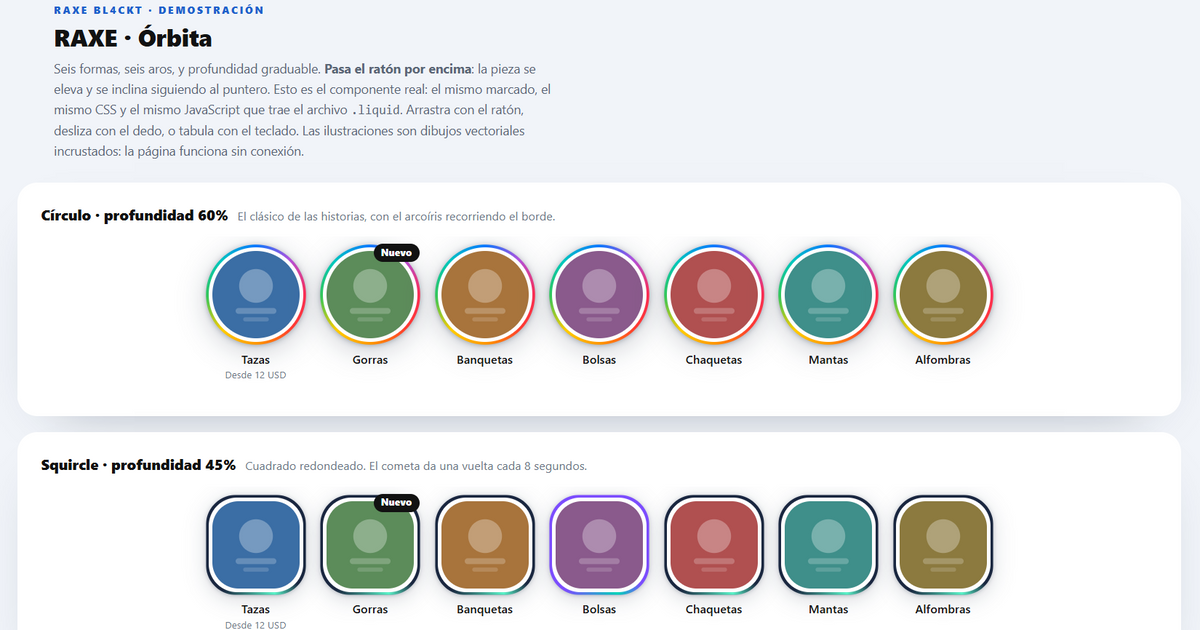Click the Tazas label in the Círculo row
The image size is (1200, 630).
tap(256, 360)
